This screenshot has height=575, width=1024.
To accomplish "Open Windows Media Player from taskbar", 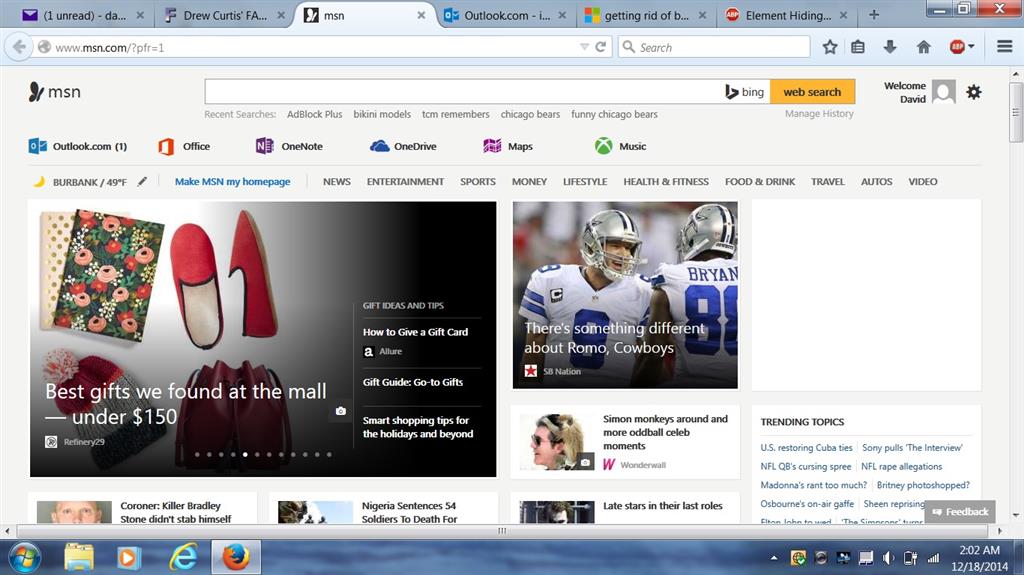I will pyautogui.click(x=129, y=557).
